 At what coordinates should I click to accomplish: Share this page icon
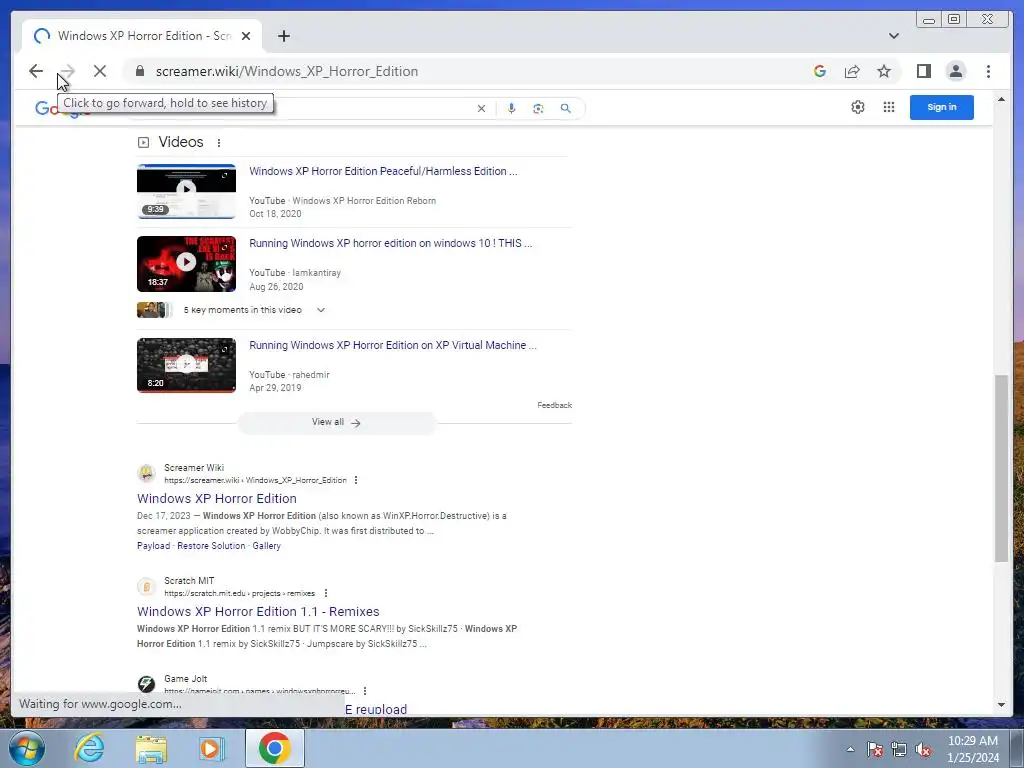(x=852, y=71)
